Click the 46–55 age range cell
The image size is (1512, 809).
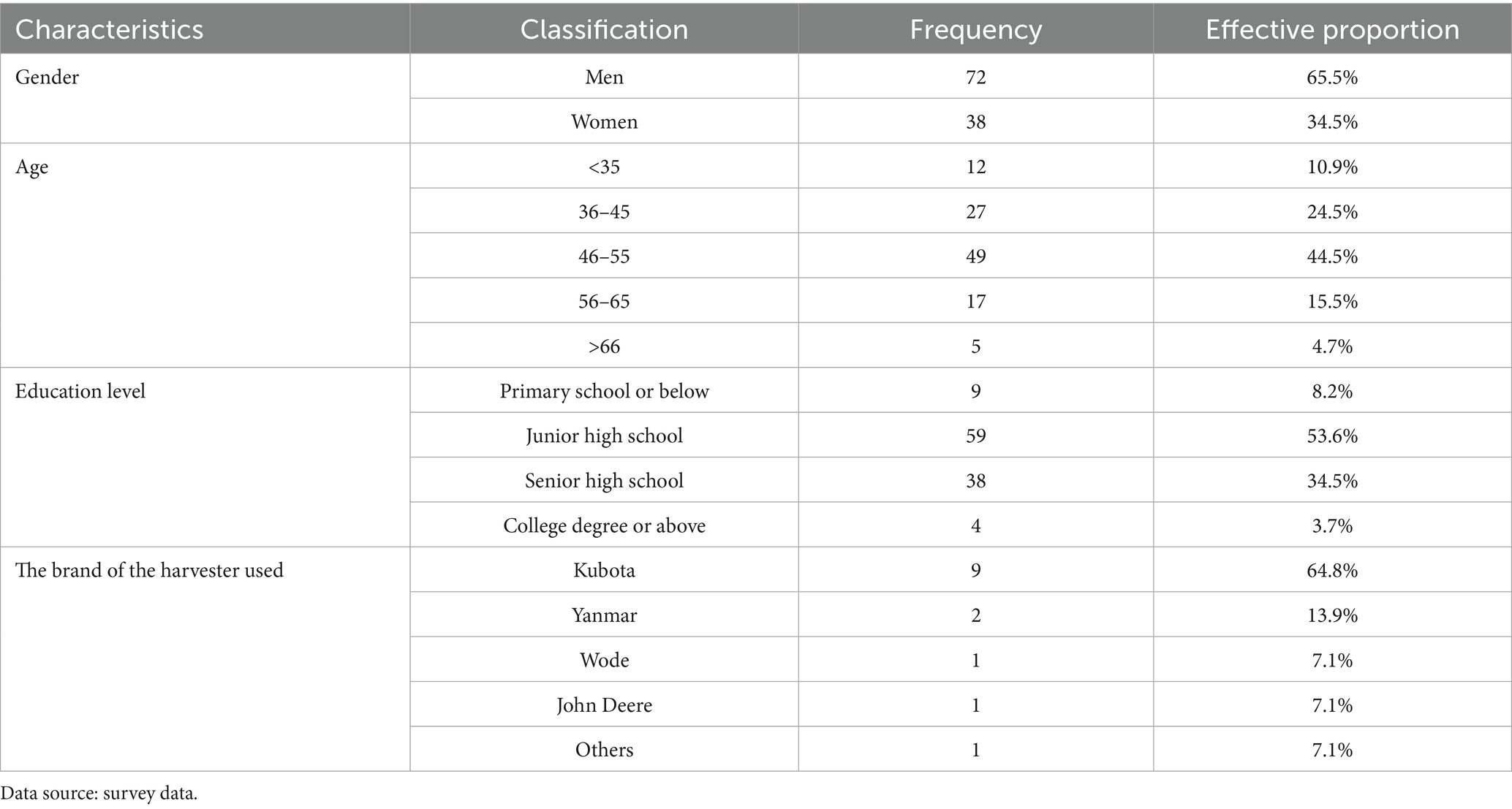click(x=604, y=257)
